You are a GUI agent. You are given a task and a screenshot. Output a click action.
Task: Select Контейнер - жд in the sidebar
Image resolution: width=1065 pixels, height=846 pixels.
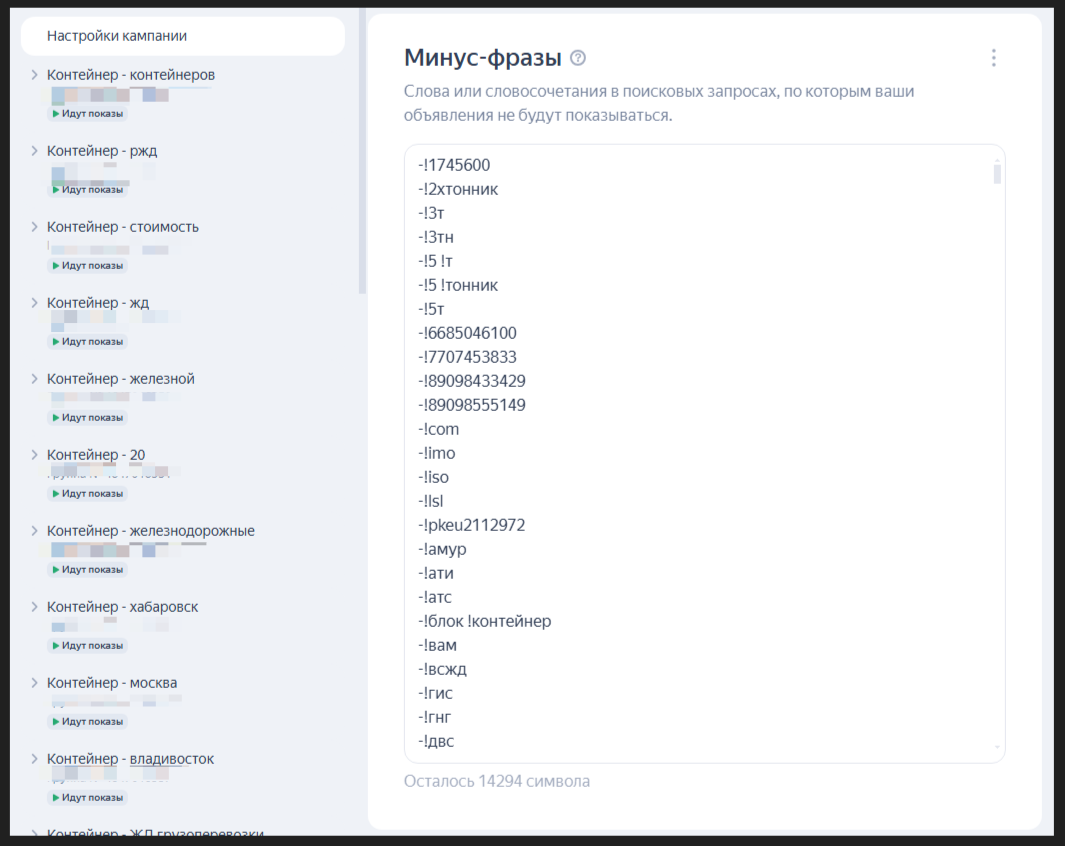[98, 303]
